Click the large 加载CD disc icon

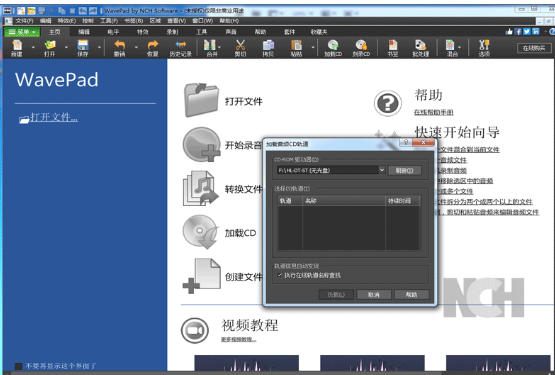pos(201,232)
